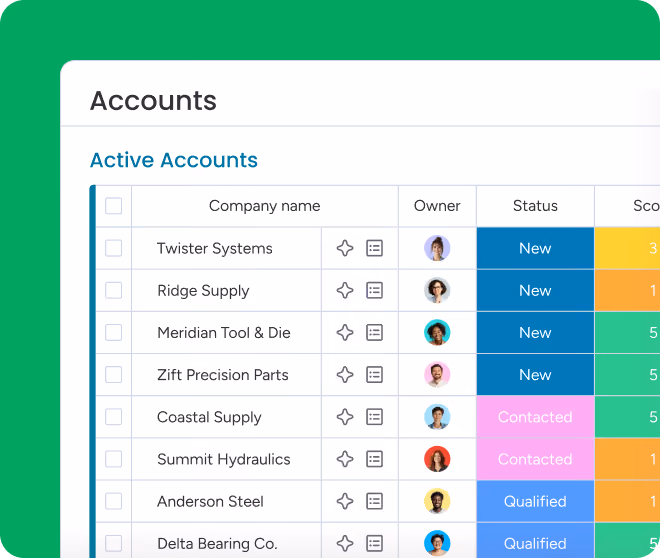This screenshot has width=660, height=558.
Task: Check the Delta Bearing Co. checkbox
Action: click(x=114, y=543)
